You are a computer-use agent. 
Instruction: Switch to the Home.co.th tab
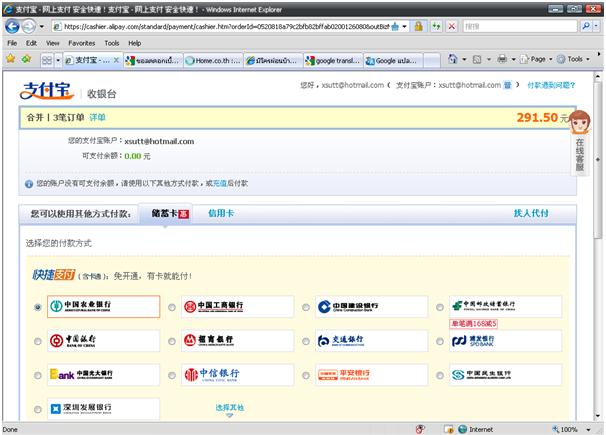pos(213,61)
